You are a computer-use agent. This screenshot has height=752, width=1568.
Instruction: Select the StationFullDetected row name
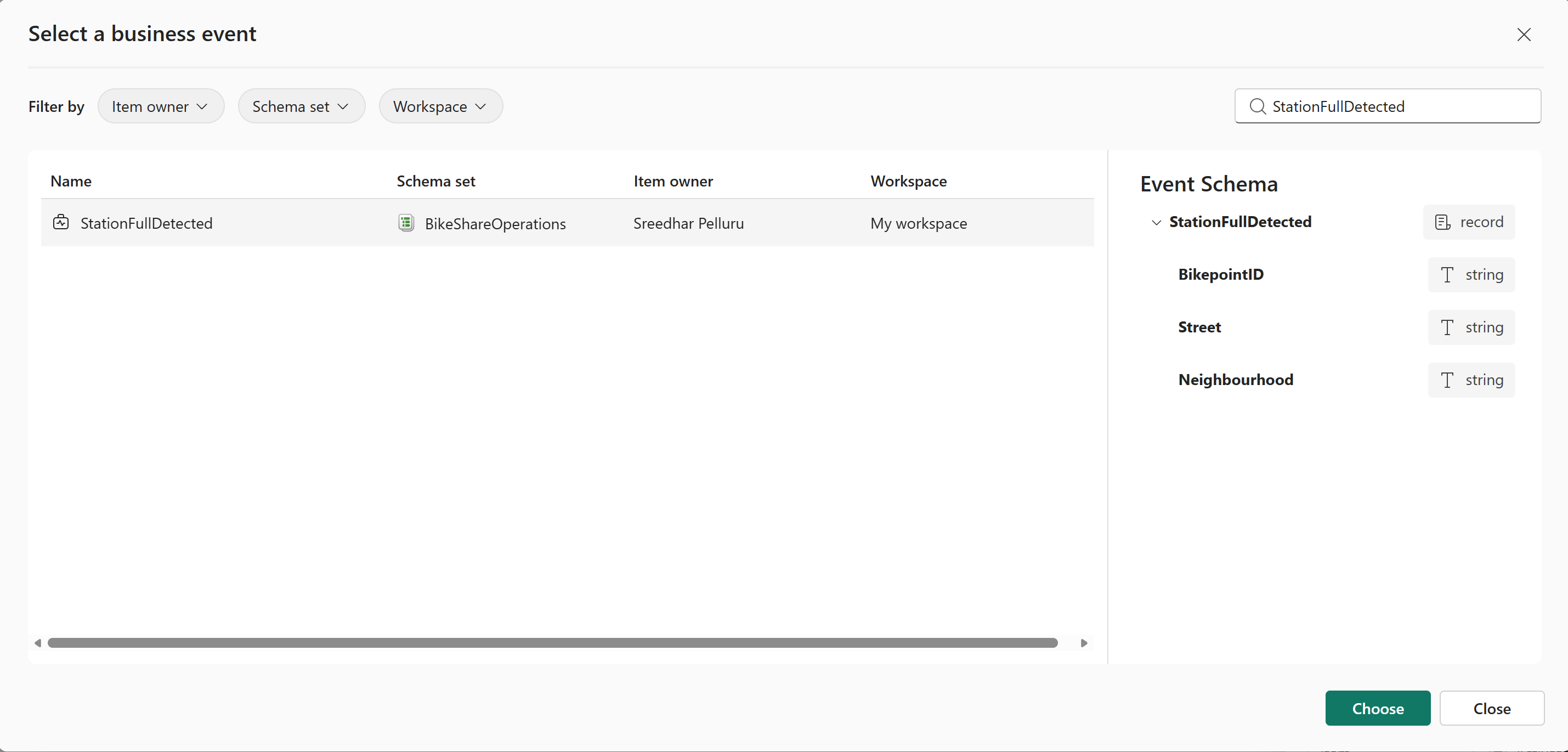[146, 223]
